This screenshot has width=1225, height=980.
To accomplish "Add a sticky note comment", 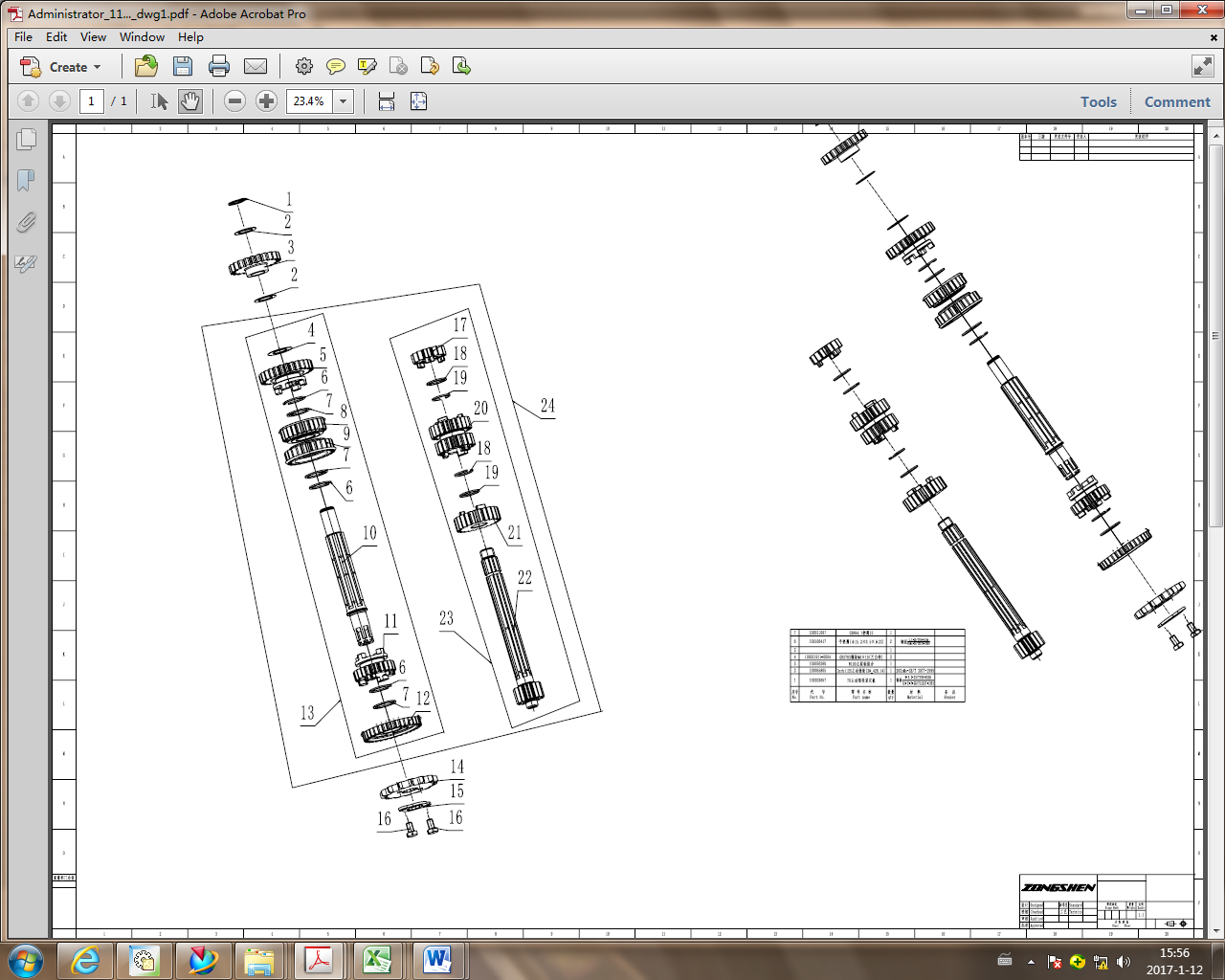I will pos(336,66).
